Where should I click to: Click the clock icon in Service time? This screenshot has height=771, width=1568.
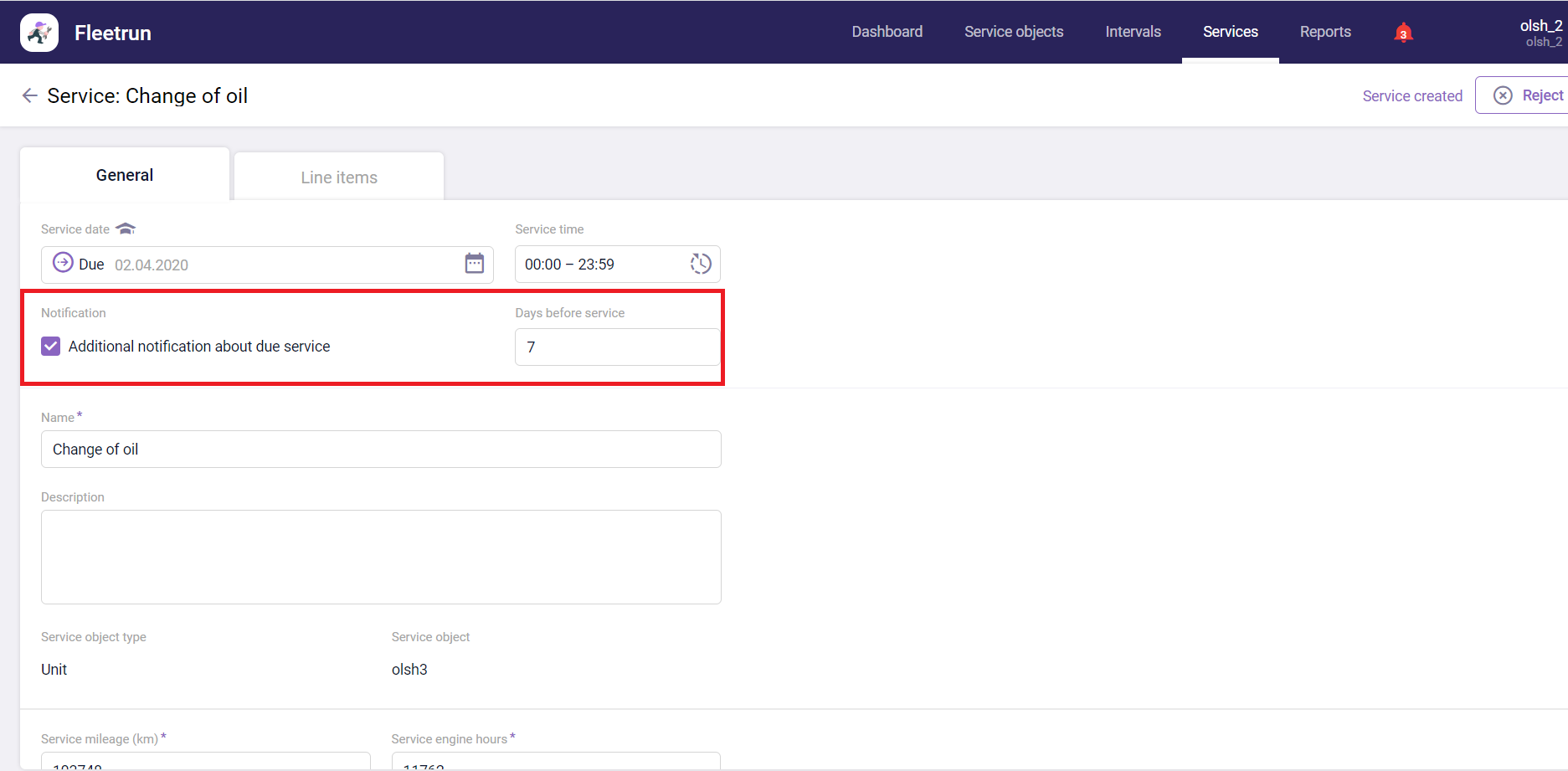point(700,264)
